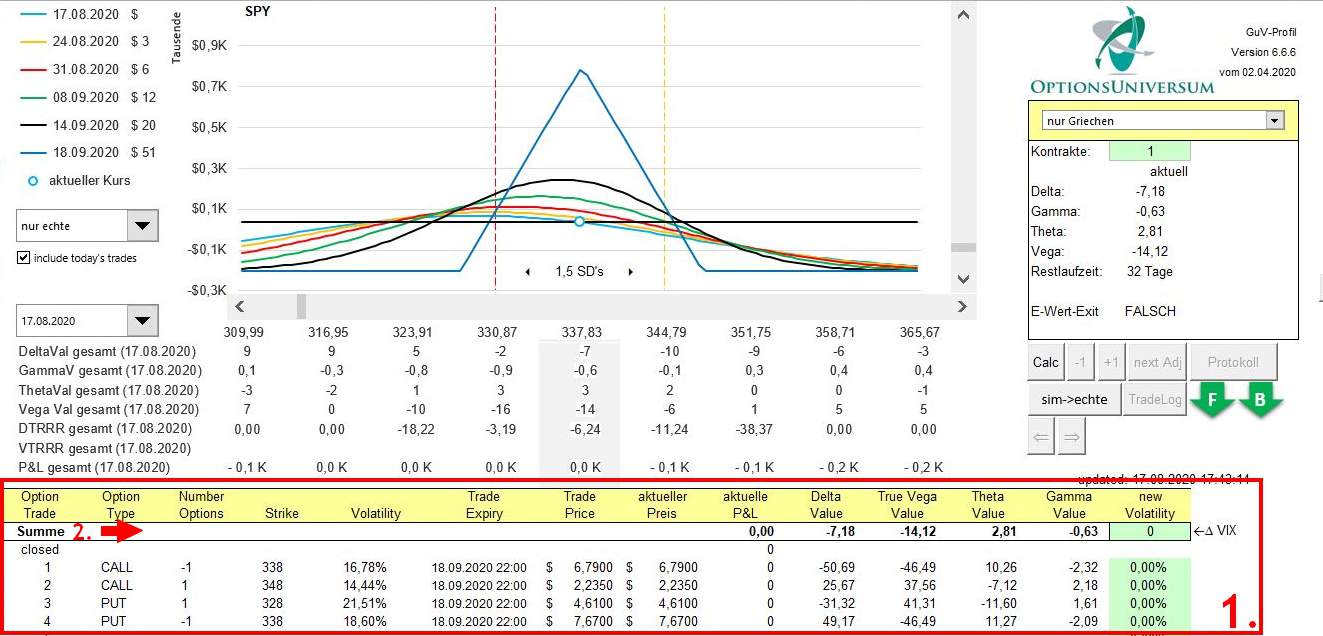Increase SD range with right triangle
This screenshot has height=636, width=1323.
(630, 272)
